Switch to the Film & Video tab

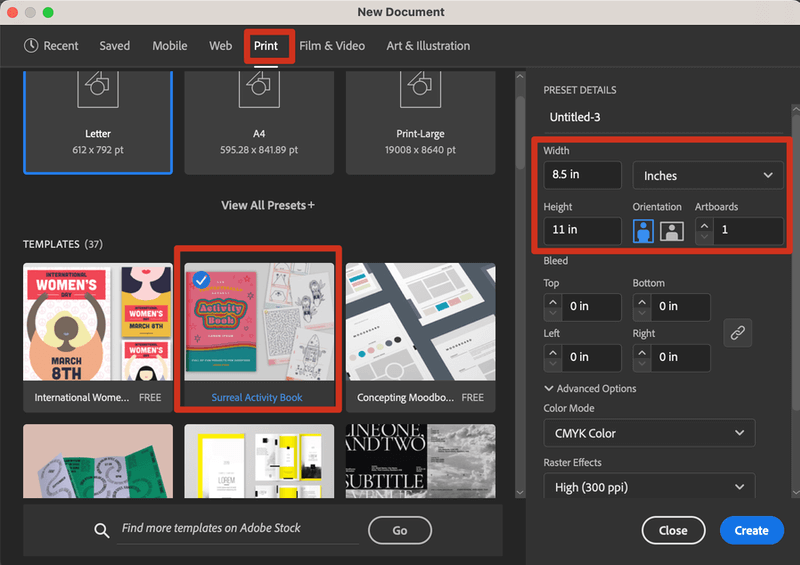coord(332,46)
